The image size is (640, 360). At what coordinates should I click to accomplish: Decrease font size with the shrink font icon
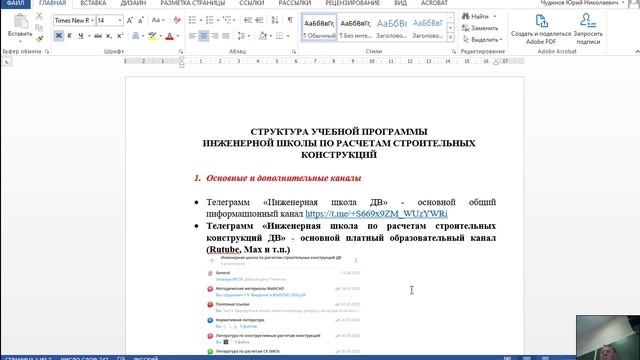(141, 20)
